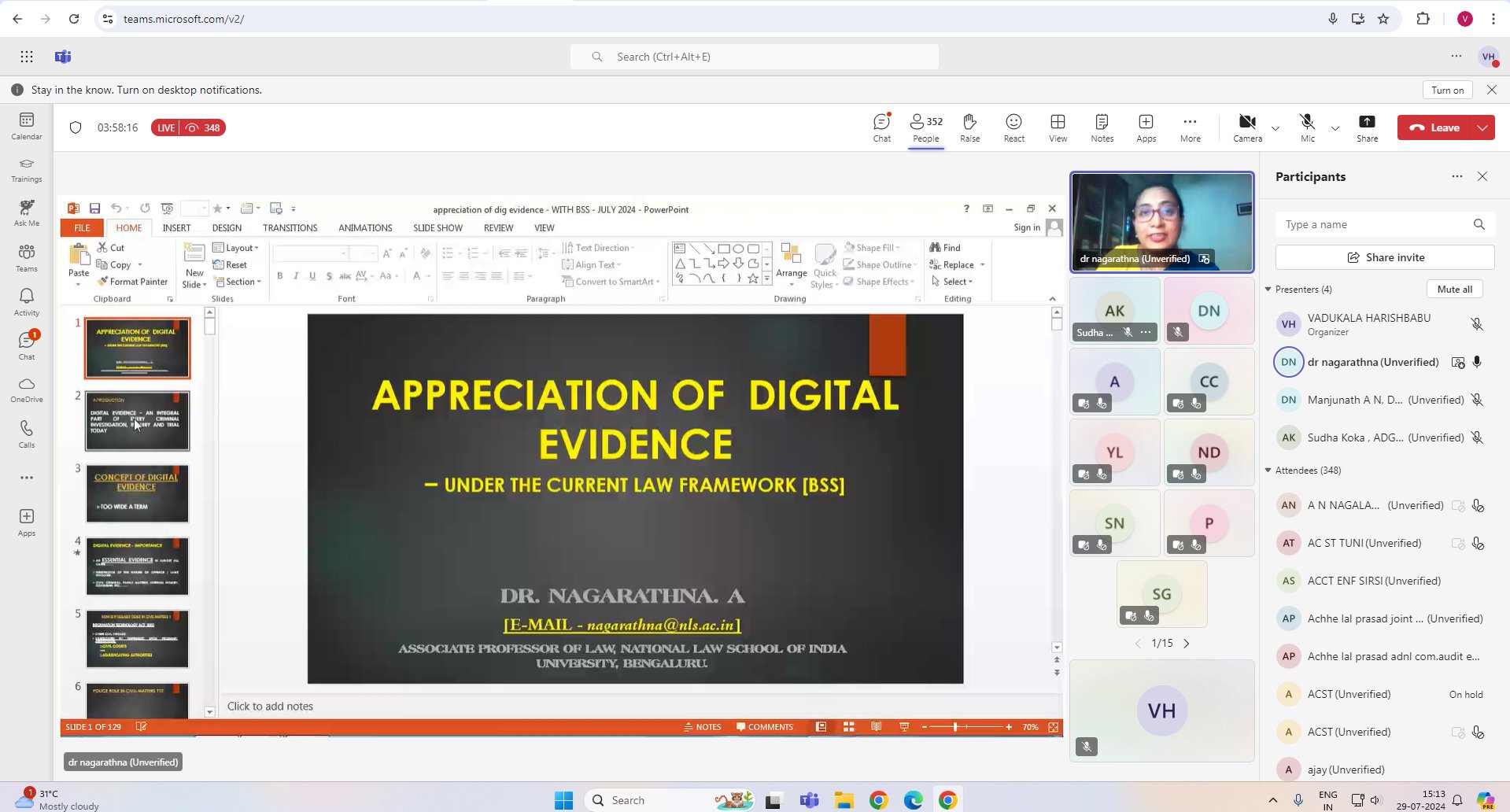The width and height of the screenshot is (1510, 812).
Task: Open weather widget Mostly cloudy
Action: 59,800
